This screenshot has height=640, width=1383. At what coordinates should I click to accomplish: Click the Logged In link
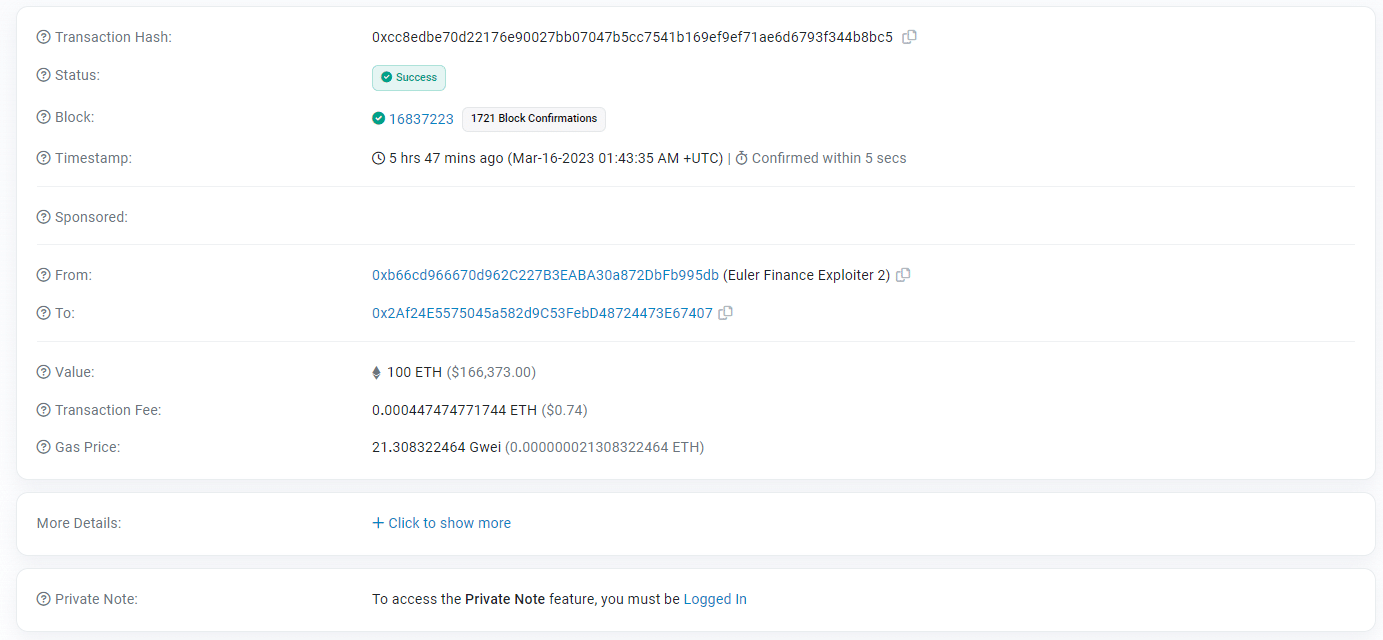click(714, 598)
